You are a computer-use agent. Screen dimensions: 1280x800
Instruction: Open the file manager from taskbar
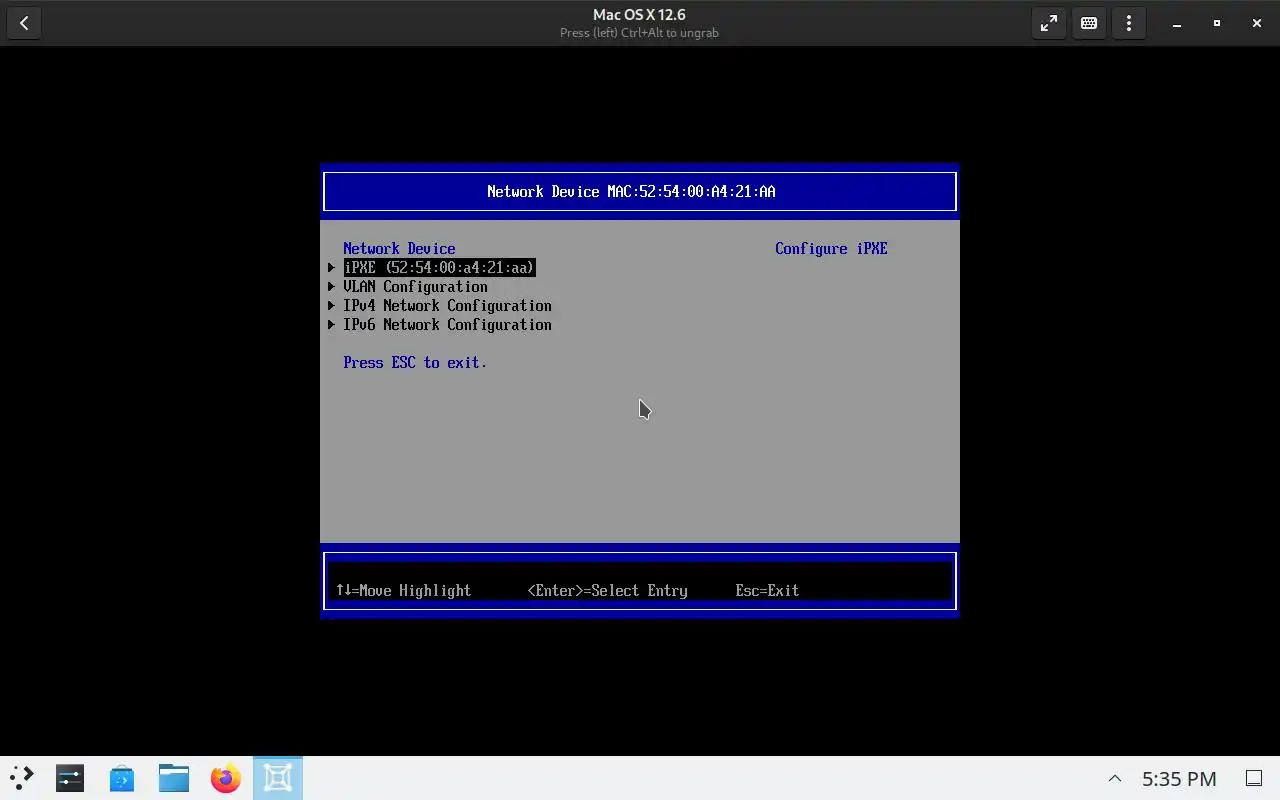pyautogui.click(x=174, y=778)
